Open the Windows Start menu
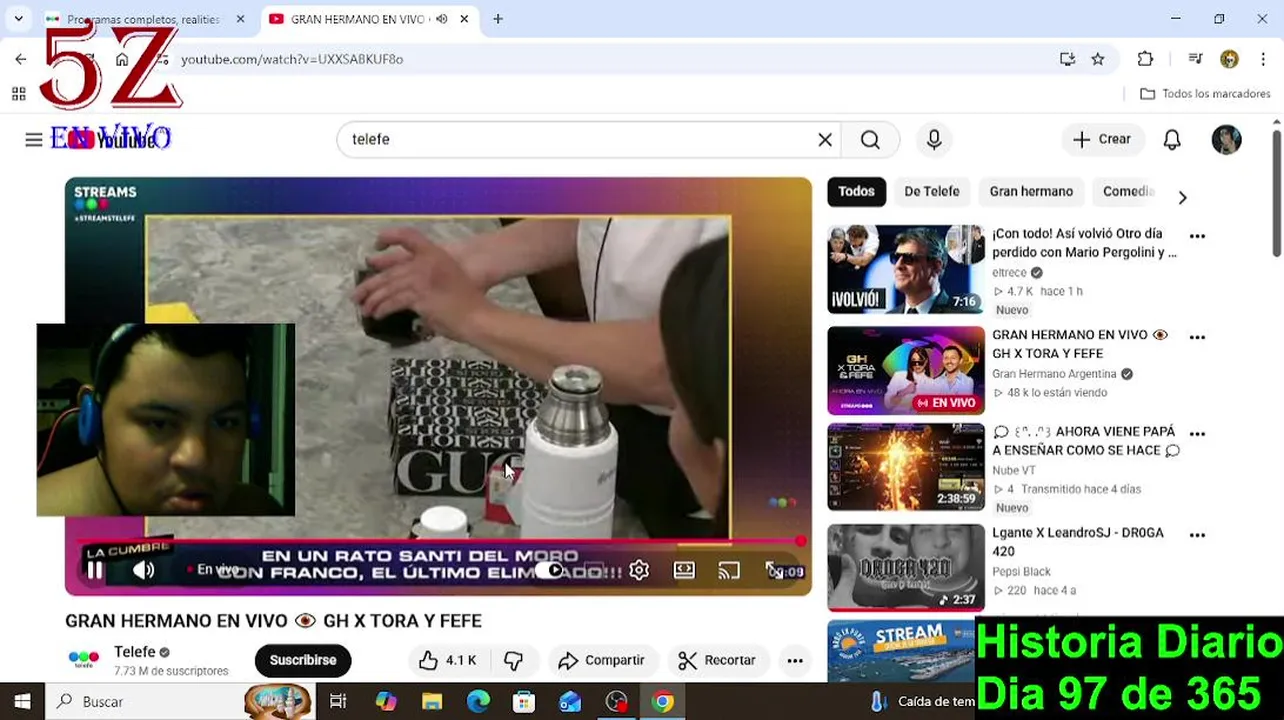 (22, 702)
